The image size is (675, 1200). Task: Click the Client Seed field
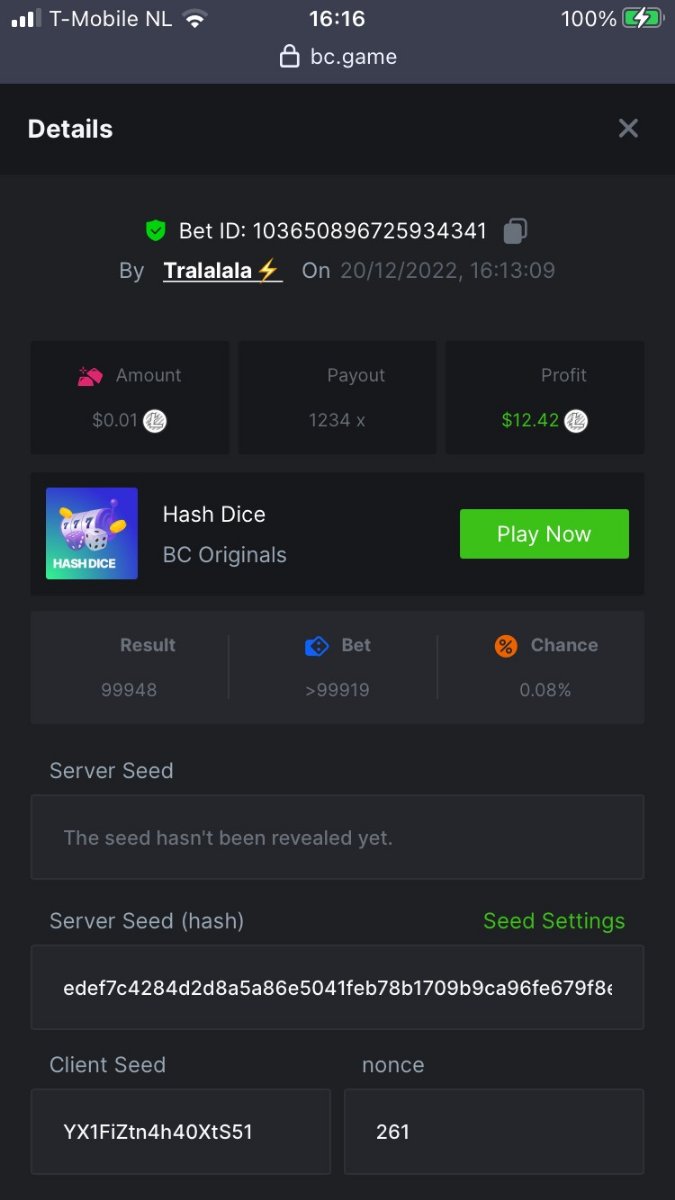click(x=180, y=1132)
